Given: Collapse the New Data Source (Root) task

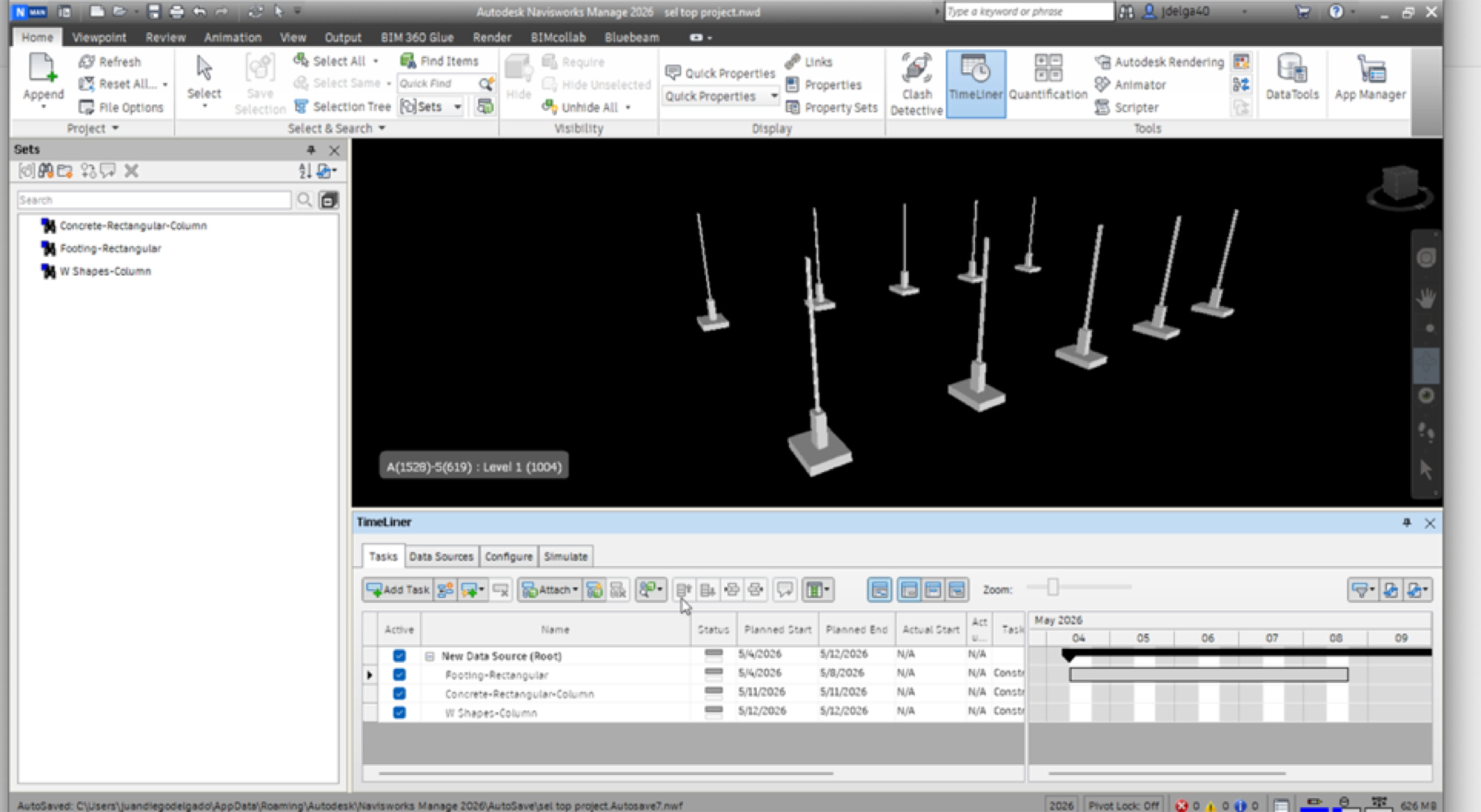Looking at the screenshot, I should 429,657.
